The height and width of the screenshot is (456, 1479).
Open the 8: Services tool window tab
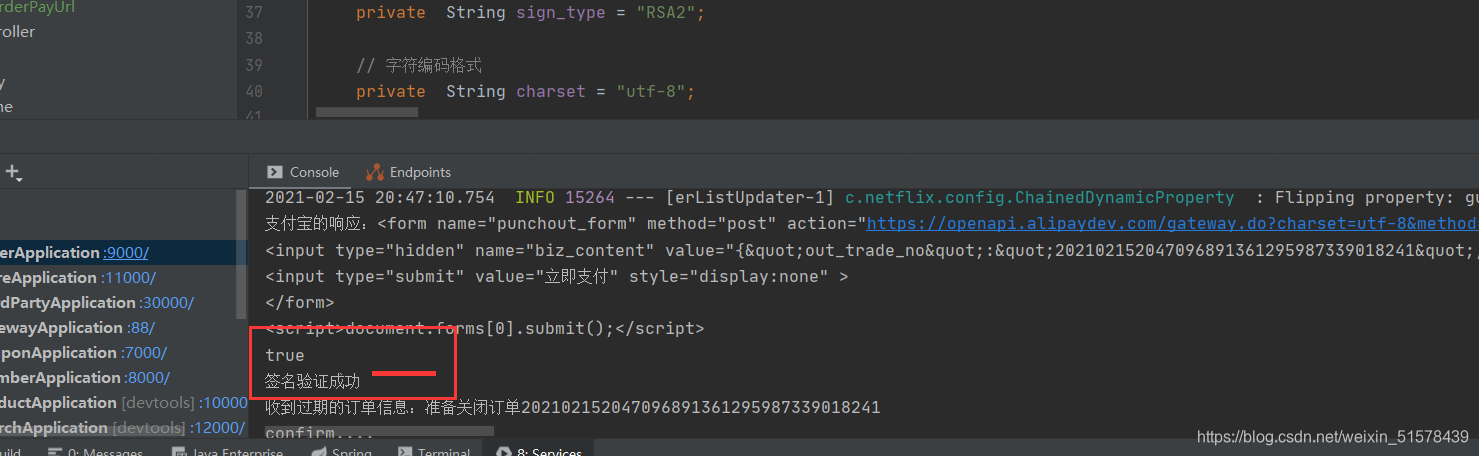tap(538, 451)
